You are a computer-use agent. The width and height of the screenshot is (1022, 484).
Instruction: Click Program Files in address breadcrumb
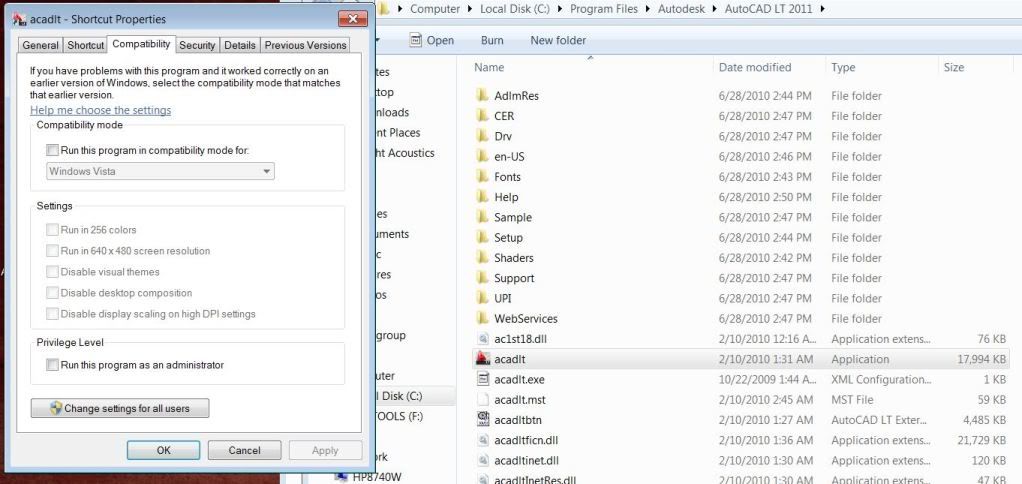[x=604, y=9]
